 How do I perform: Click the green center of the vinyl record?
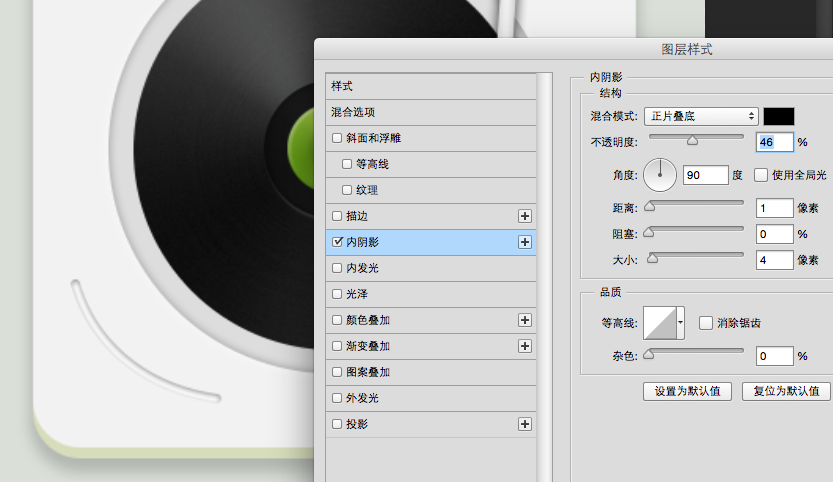301,148
